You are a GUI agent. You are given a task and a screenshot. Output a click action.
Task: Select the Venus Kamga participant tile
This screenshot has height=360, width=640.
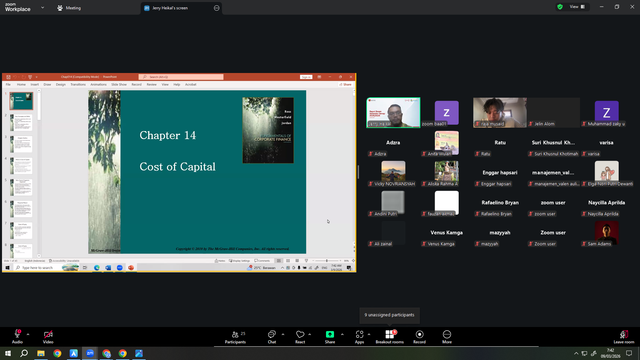[447, 233]
